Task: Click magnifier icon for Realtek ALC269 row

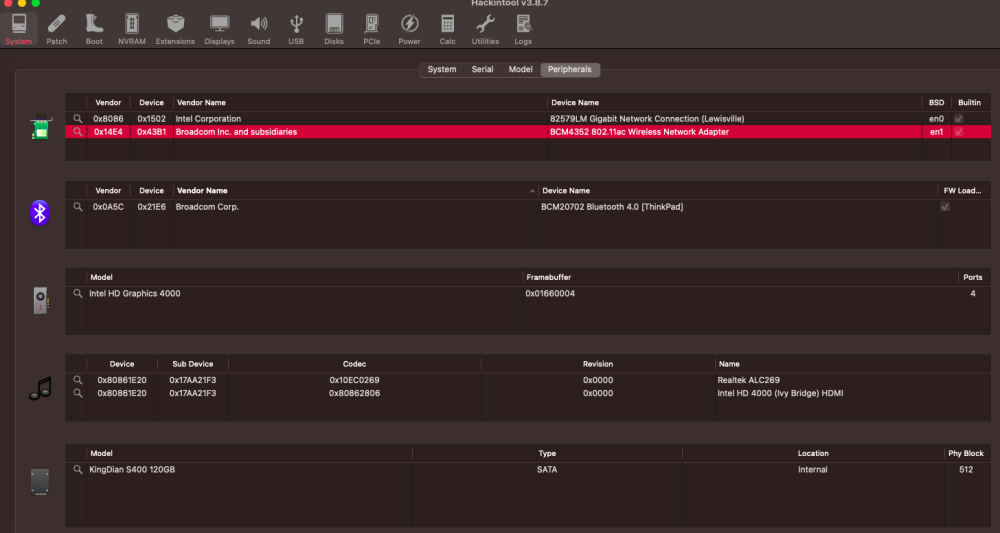Action: 78,380
